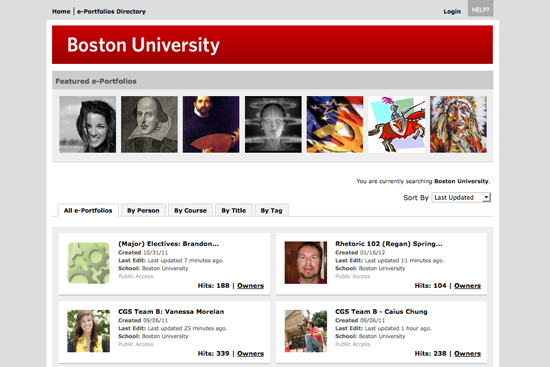Open featured jousting knight portfolio

click(397, 124)
